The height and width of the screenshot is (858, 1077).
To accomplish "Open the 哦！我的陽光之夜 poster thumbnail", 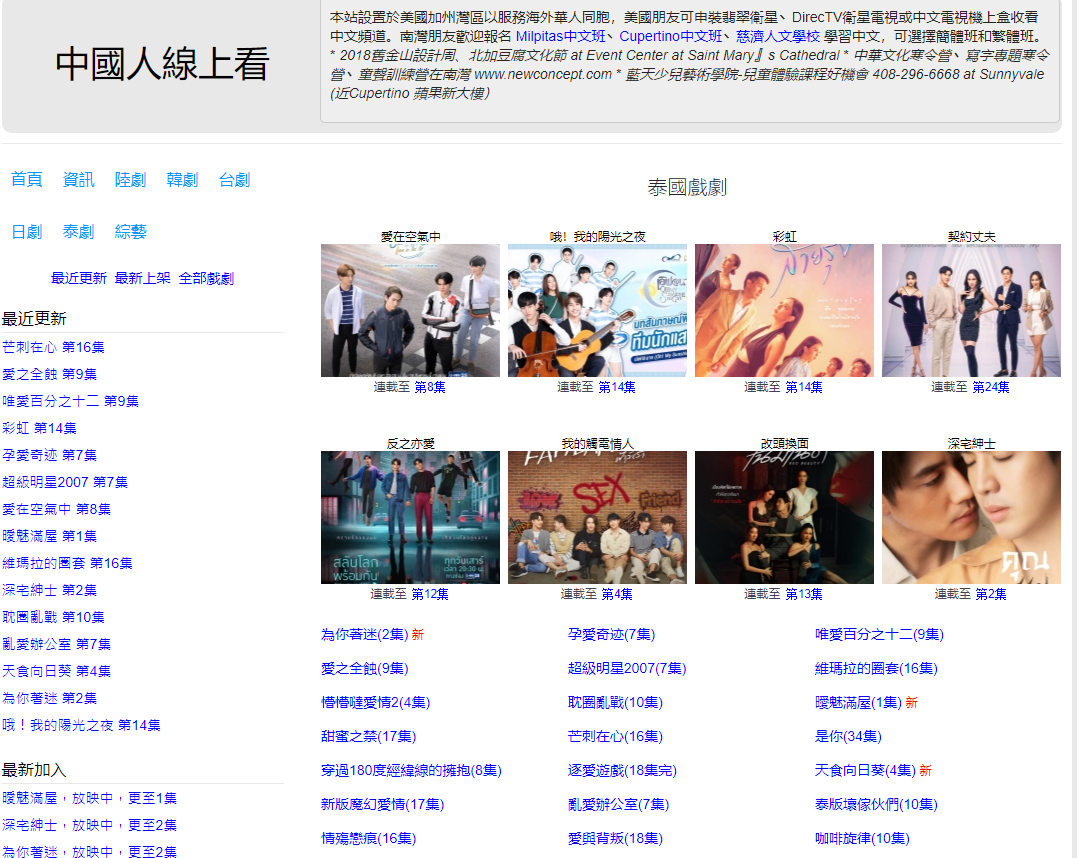I will coord(597,311).
